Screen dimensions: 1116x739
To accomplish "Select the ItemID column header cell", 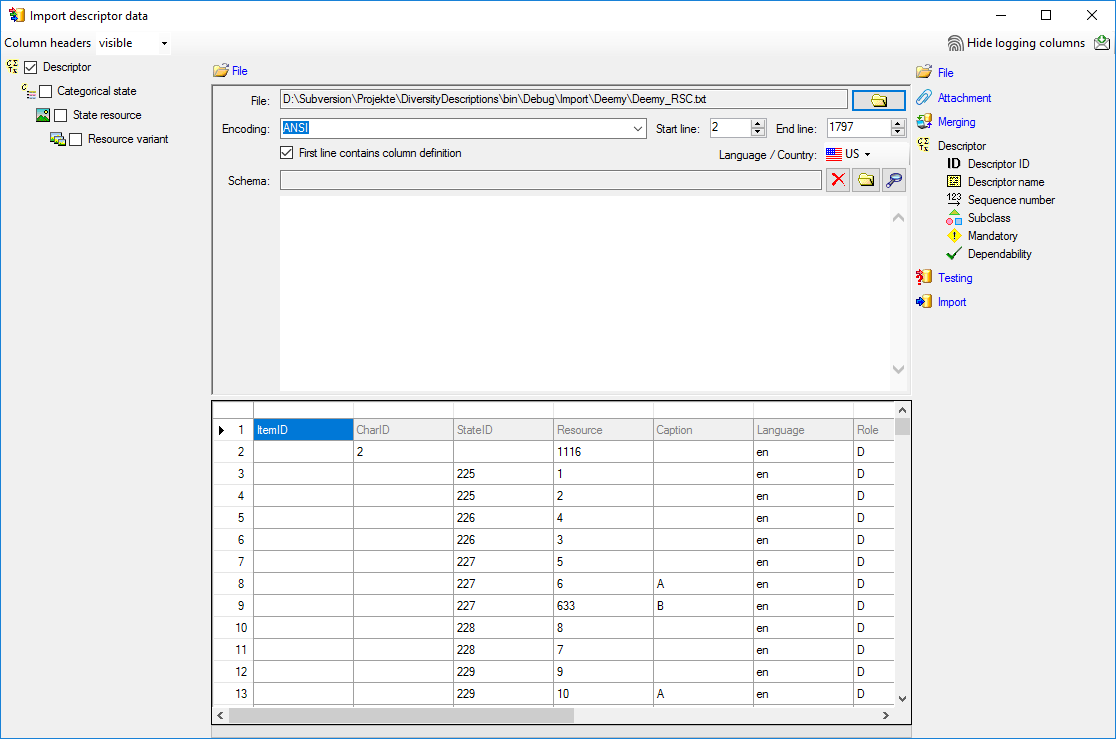I will click(303, 430).
